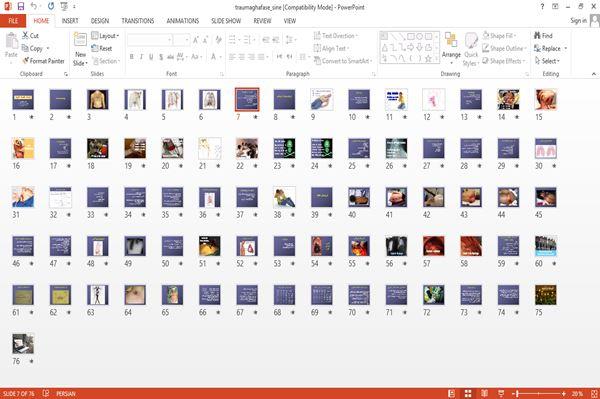Open the FILE tab
Screen dimensions: 600x399
tap(13, 21)
